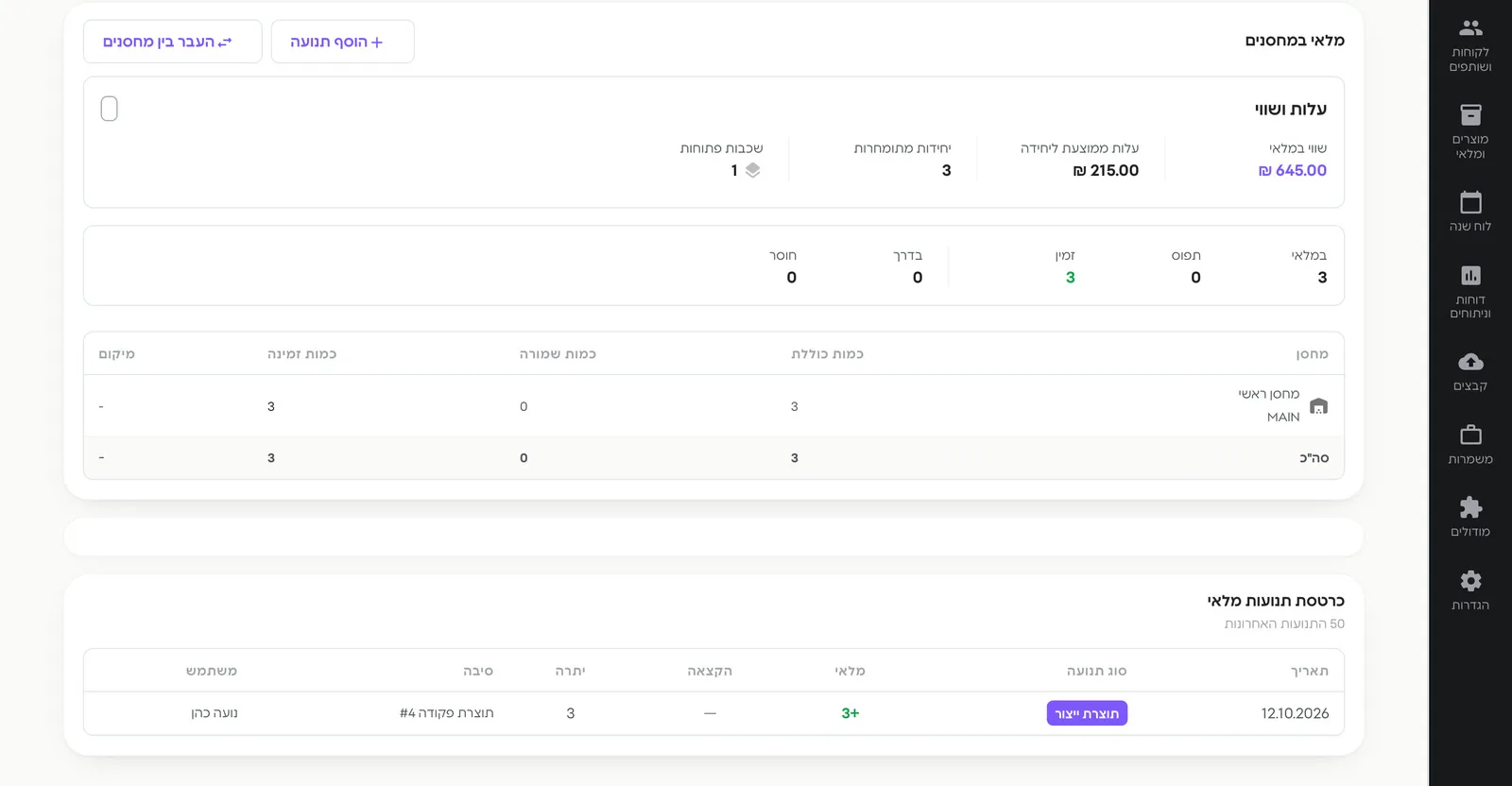This screenshot has height=786, width=1512.
Task: Open the מוצרים ומלאי sidebar section
Action: (x=1470, y=132)
